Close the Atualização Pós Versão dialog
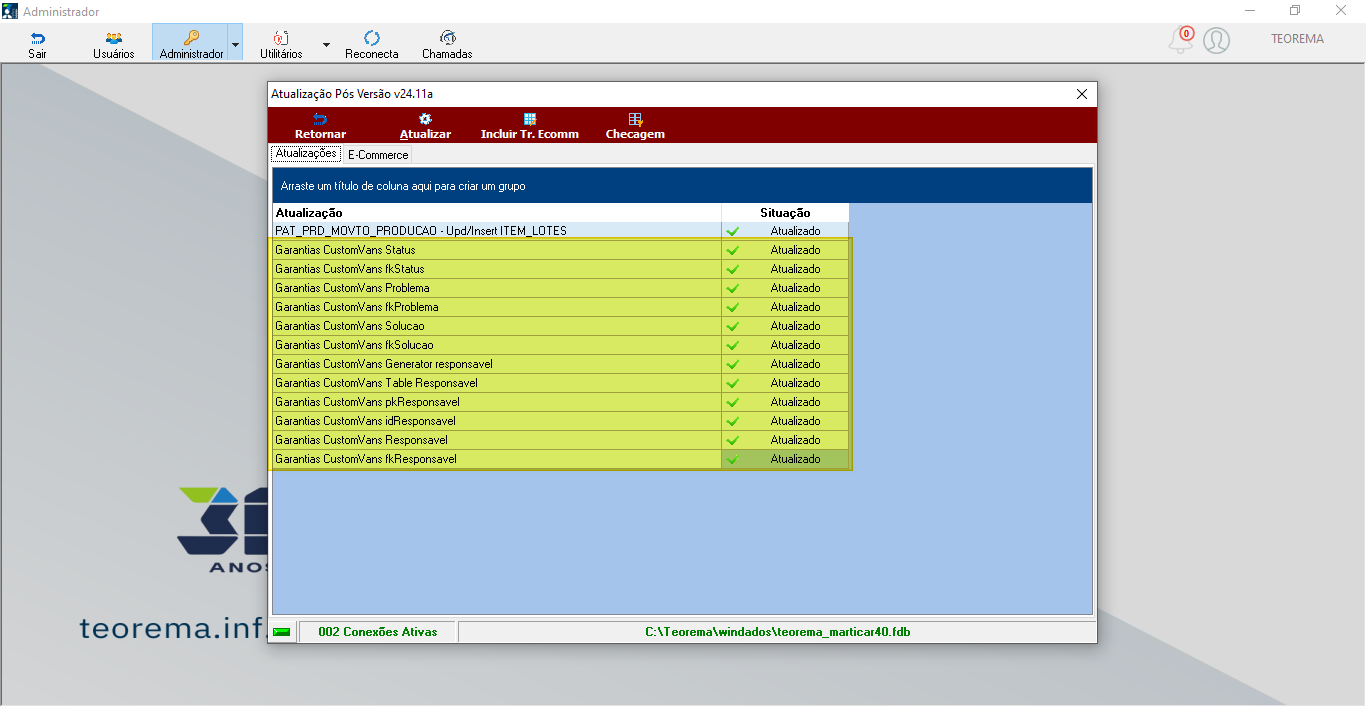 click(x=1081, y=94)
